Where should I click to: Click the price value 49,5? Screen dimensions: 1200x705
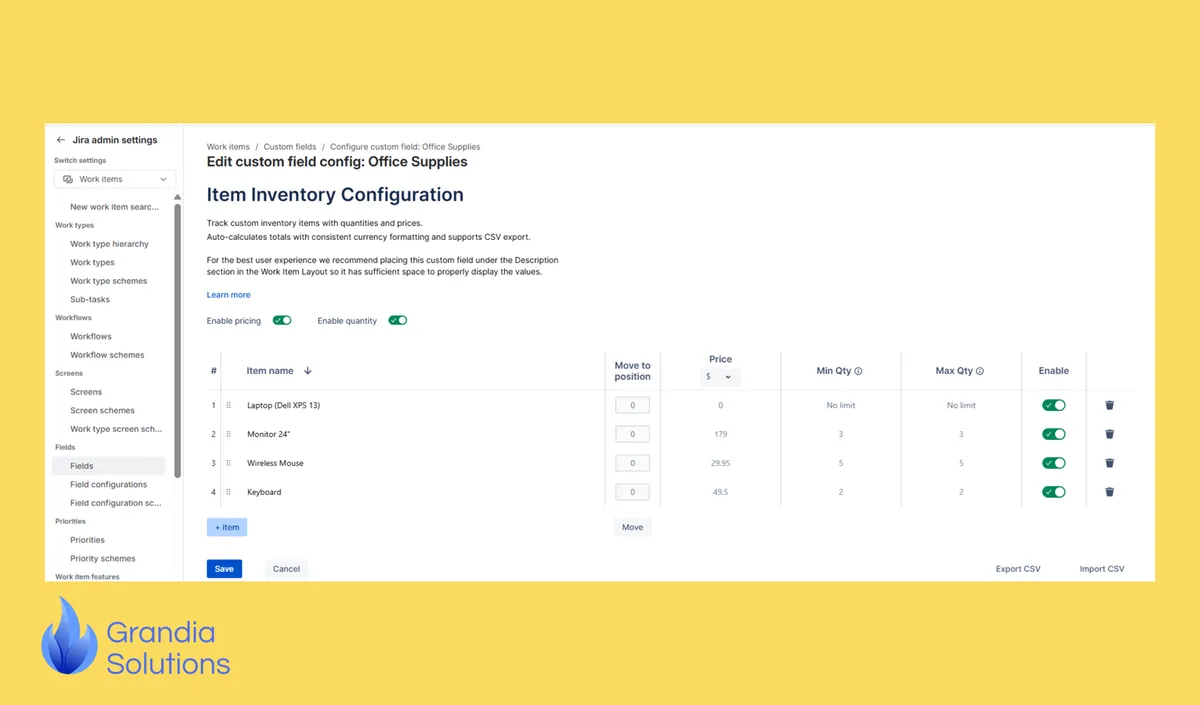pos(721,492)
